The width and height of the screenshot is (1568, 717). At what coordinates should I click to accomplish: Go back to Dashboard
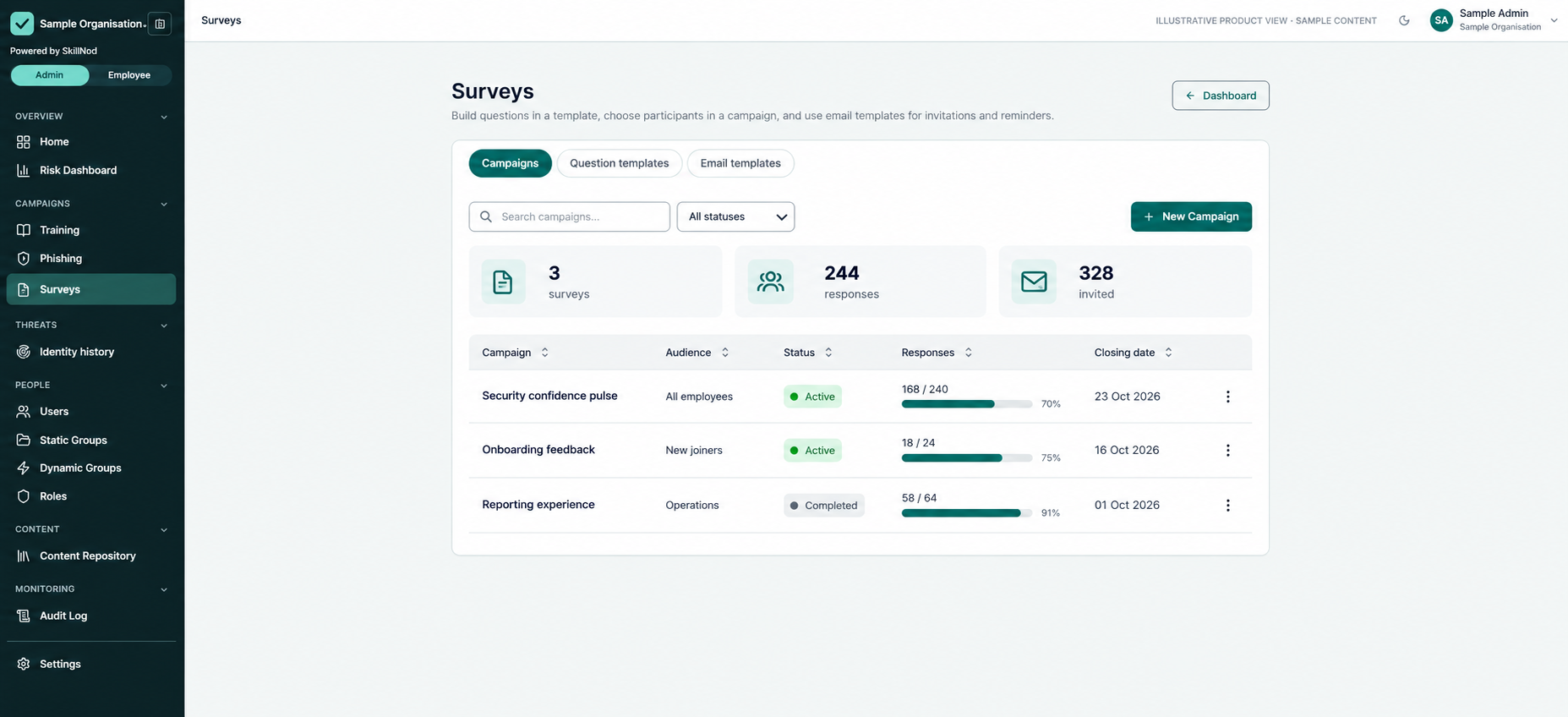point(1221,96)
